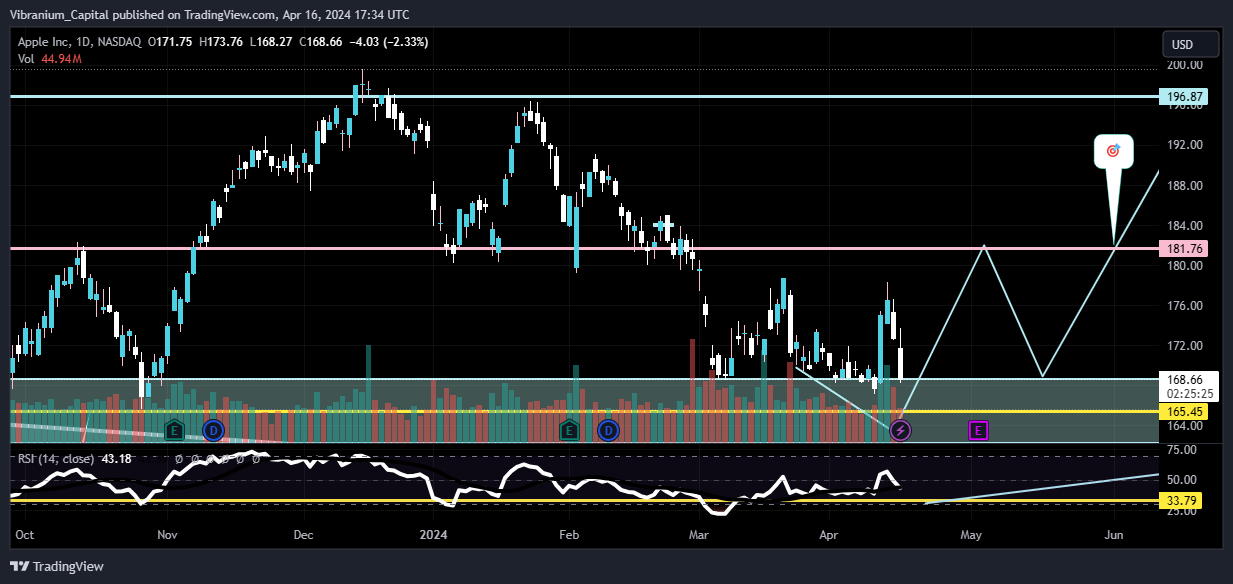
Task: Click the purple upcoming-earnings E marker
Action: tap(979, 431)
